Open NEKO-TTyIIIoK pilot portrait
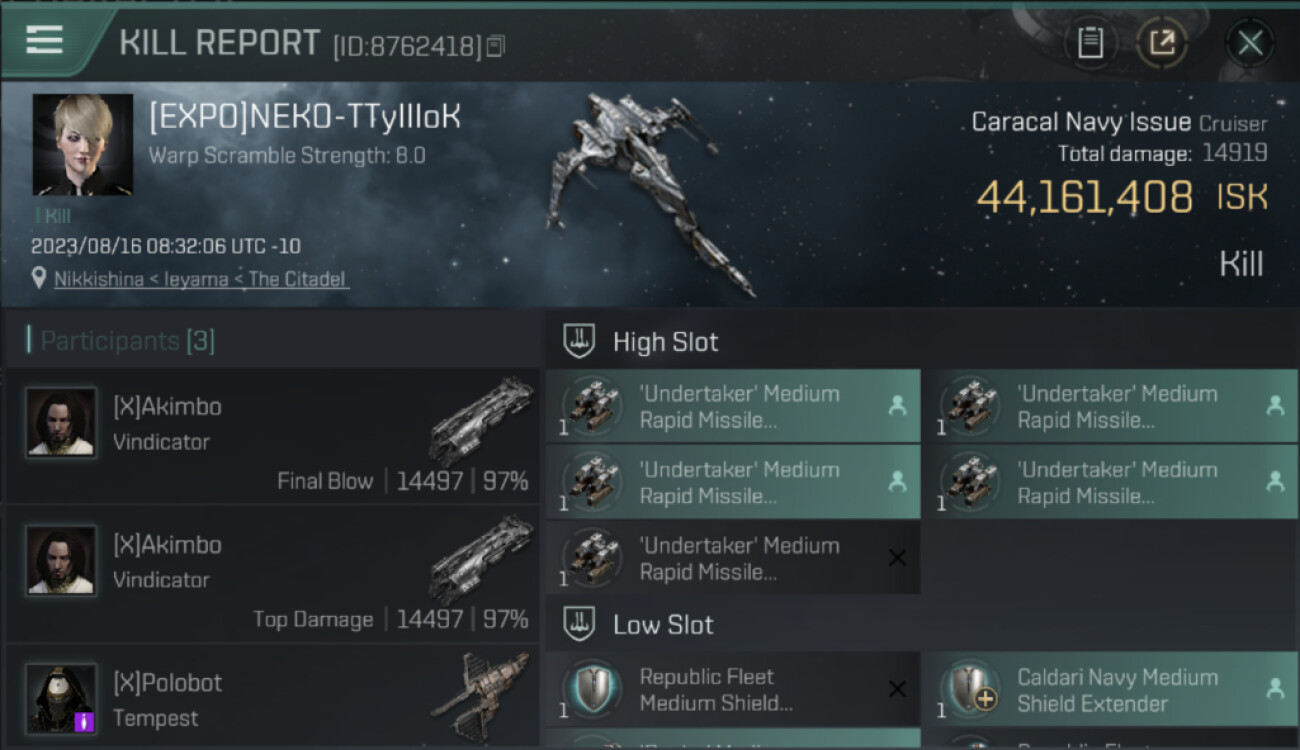Image resolution: width=1300 pixels, height=750 pixels. (83, 145)
